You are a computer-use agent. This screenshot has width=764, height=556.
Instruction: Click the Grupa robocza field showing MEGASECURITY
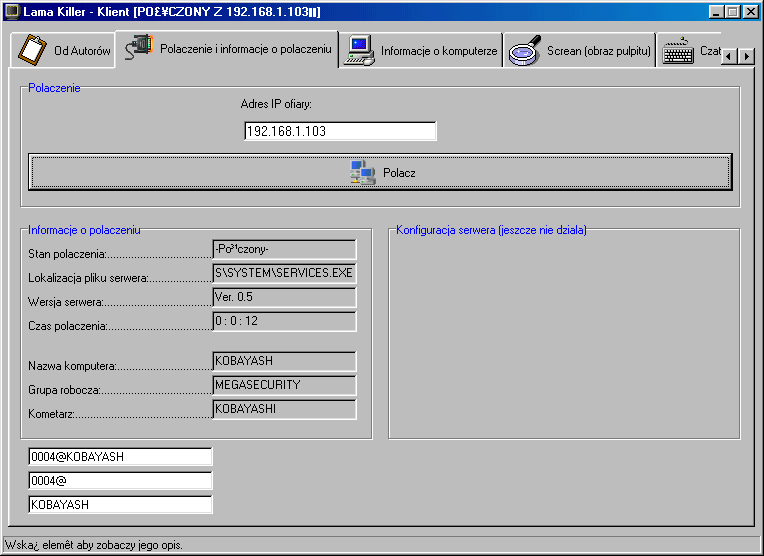tap(284, 385)
